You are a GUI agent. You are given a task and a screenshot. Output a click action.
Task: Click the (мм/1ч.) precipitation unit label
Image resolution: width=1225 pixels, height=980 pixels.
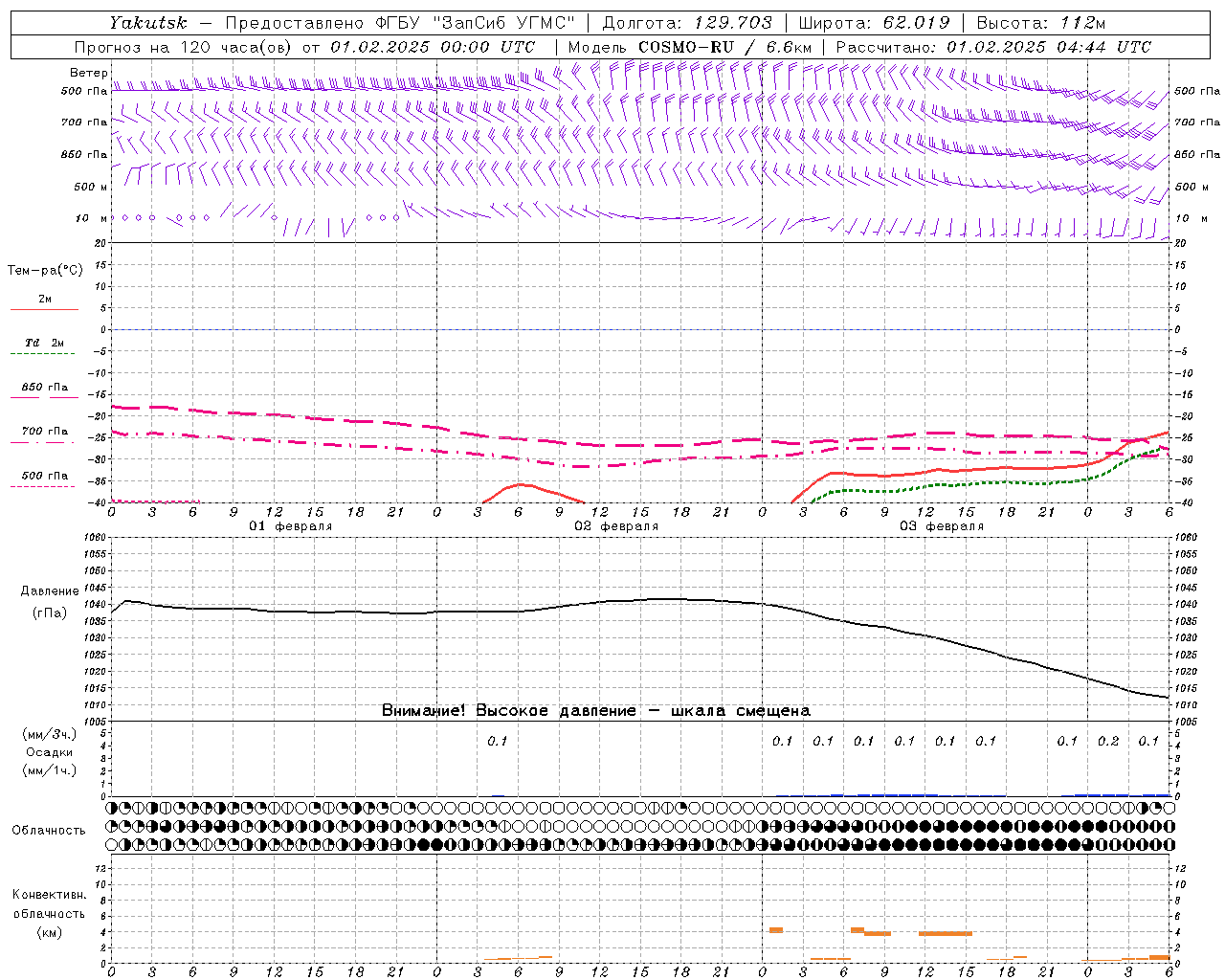pos(50,771)
